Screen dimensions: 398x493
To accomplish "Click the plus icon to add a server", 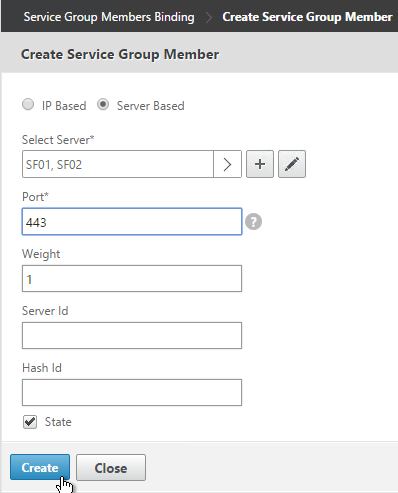I will 260,164.
